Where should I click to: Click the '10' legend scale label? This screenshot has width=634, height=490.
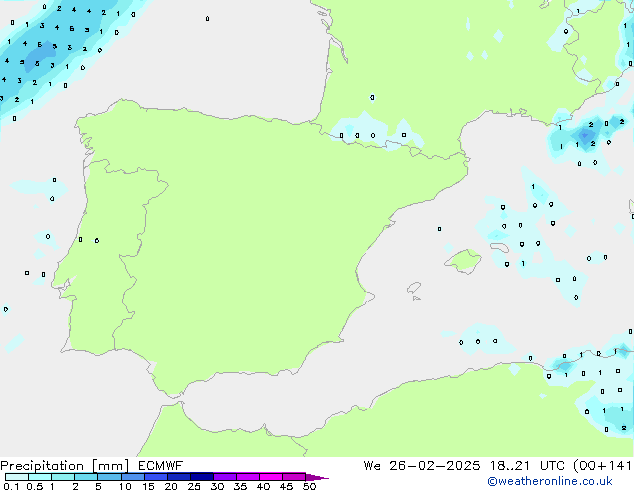point(125,486)
